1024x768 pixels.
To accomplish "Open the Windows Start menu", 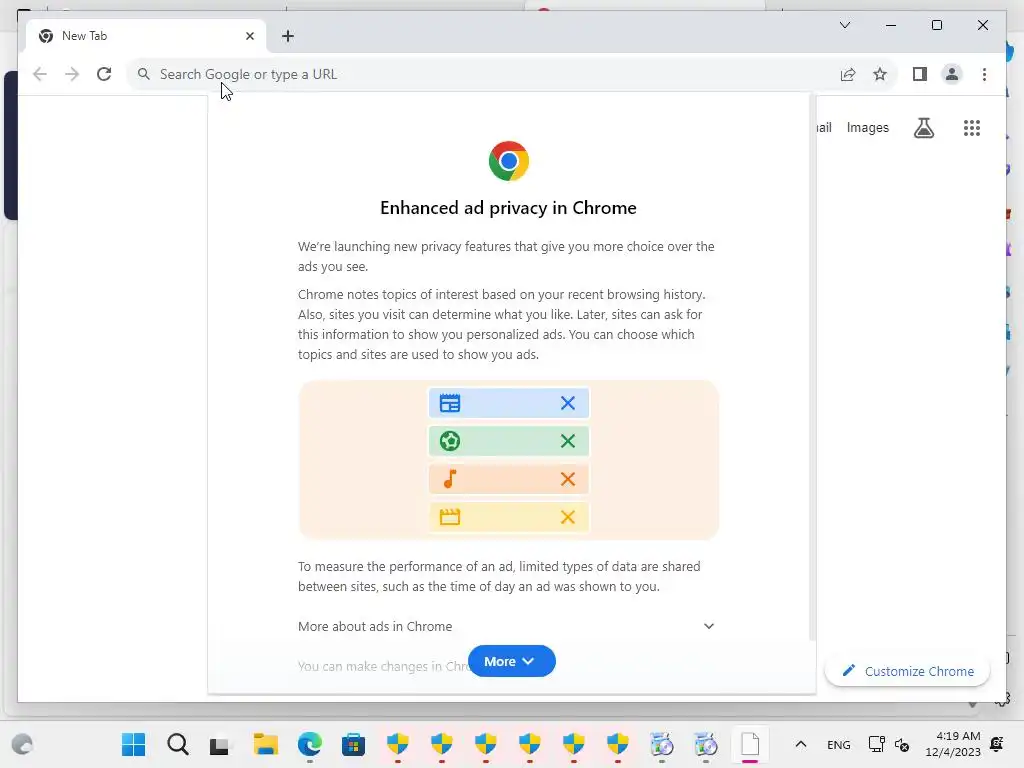I will coord(133,744).
